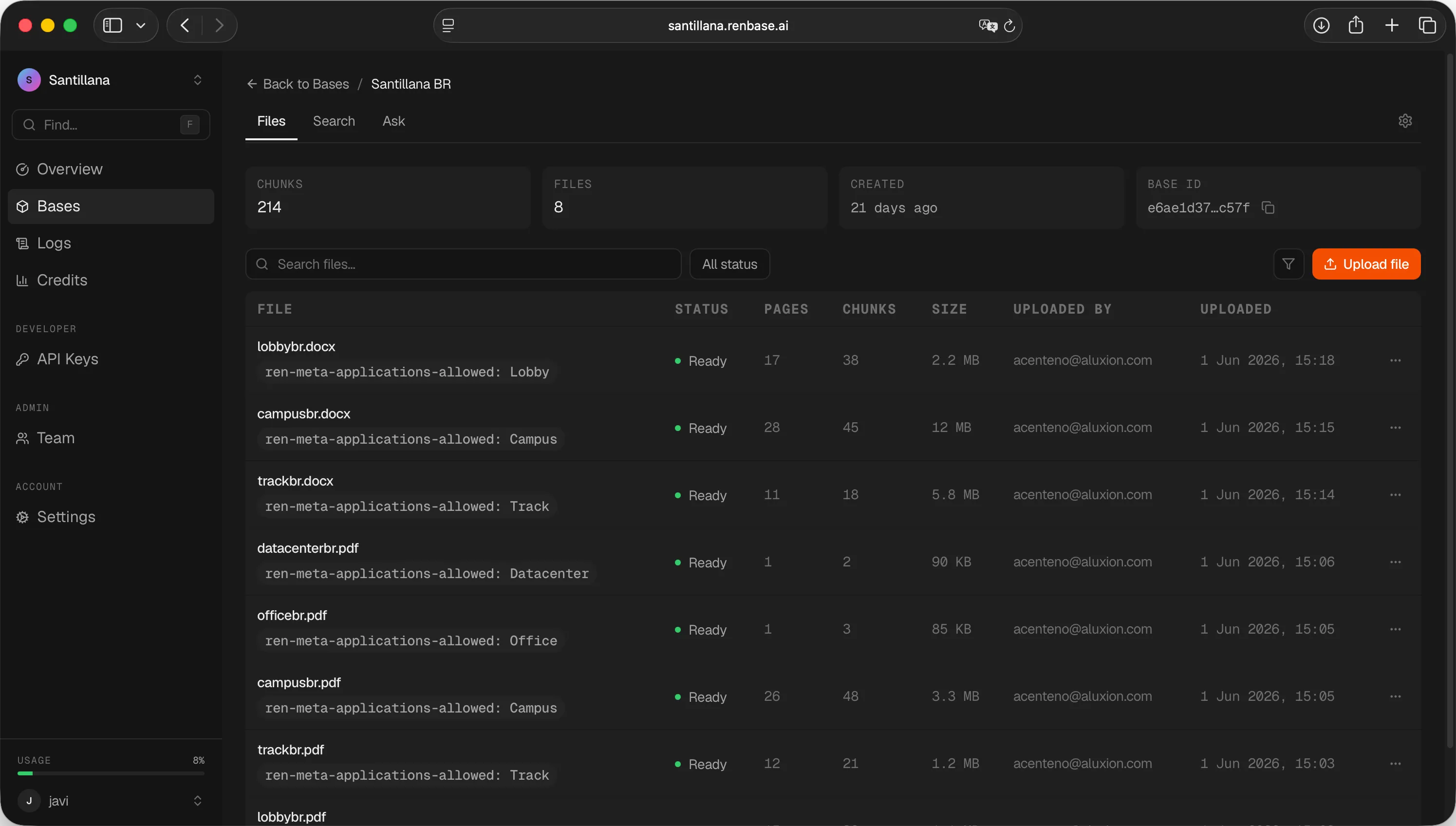Click the Ready status of trackbr.docx

[x=701, y=495]
